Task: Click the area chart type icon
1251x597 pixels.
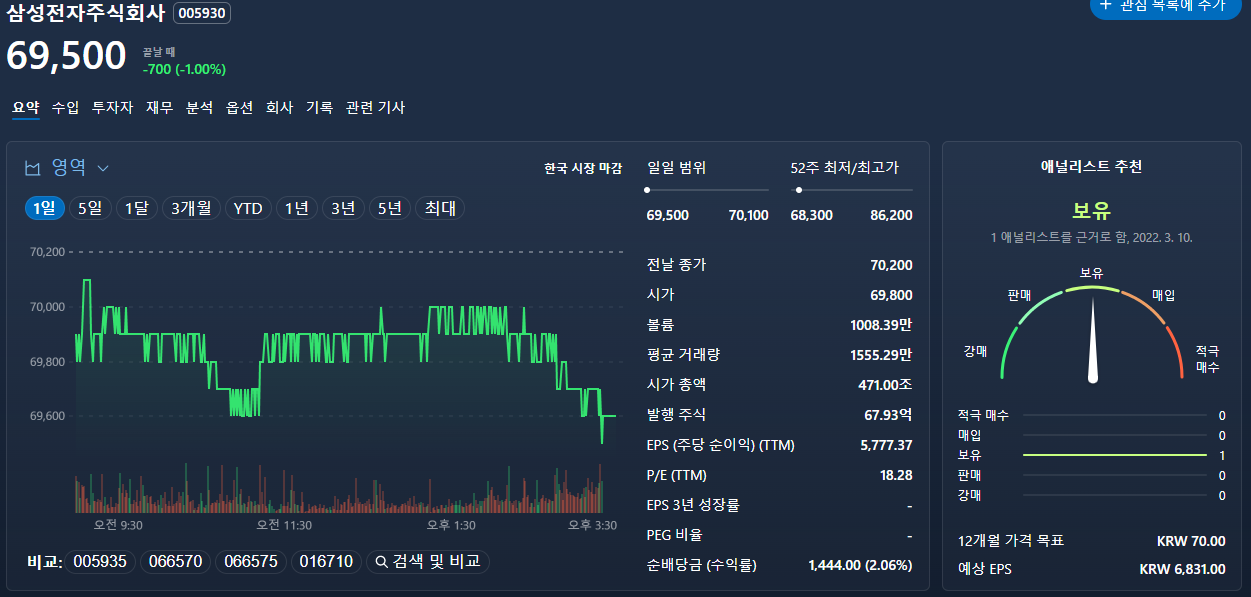Action: [x=33, y=168]
